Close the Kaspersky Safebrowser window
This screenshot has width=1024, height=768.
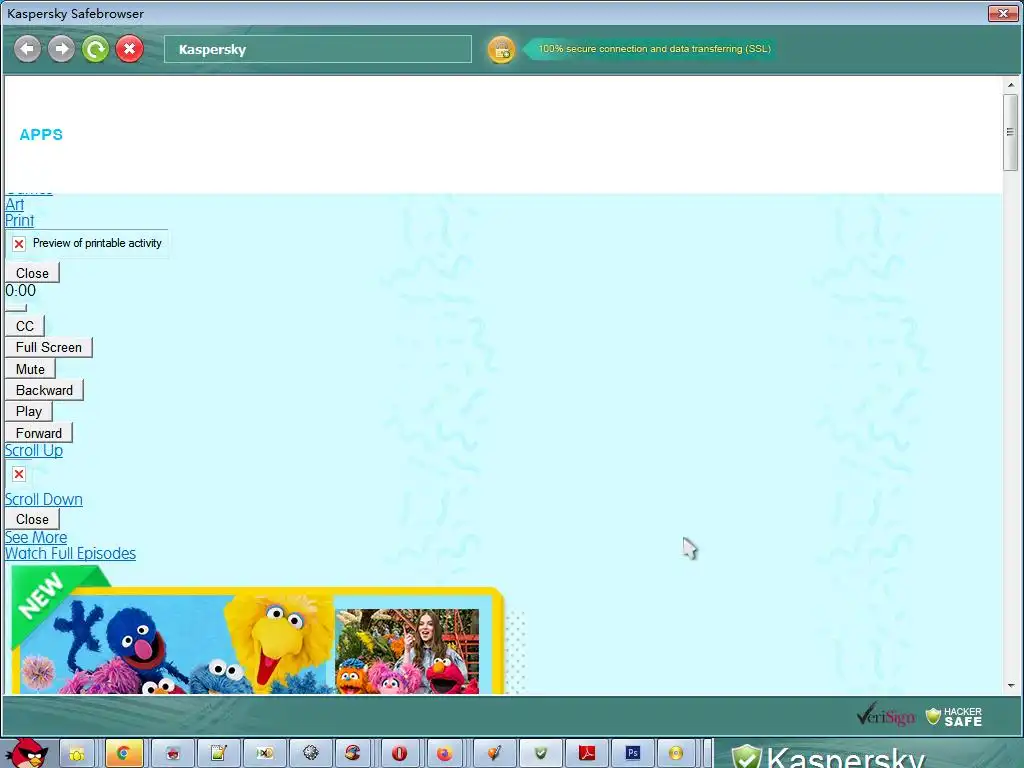tap(1002, 13)
